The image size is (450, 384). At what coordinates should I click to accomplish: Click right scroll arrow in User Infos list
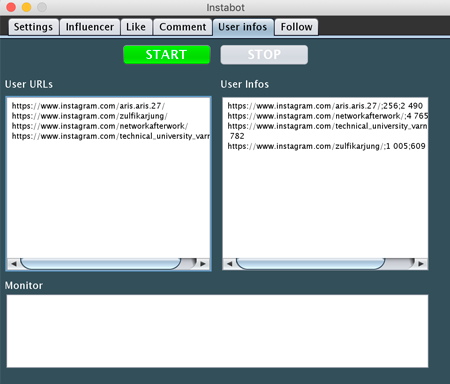click(421, 264)
